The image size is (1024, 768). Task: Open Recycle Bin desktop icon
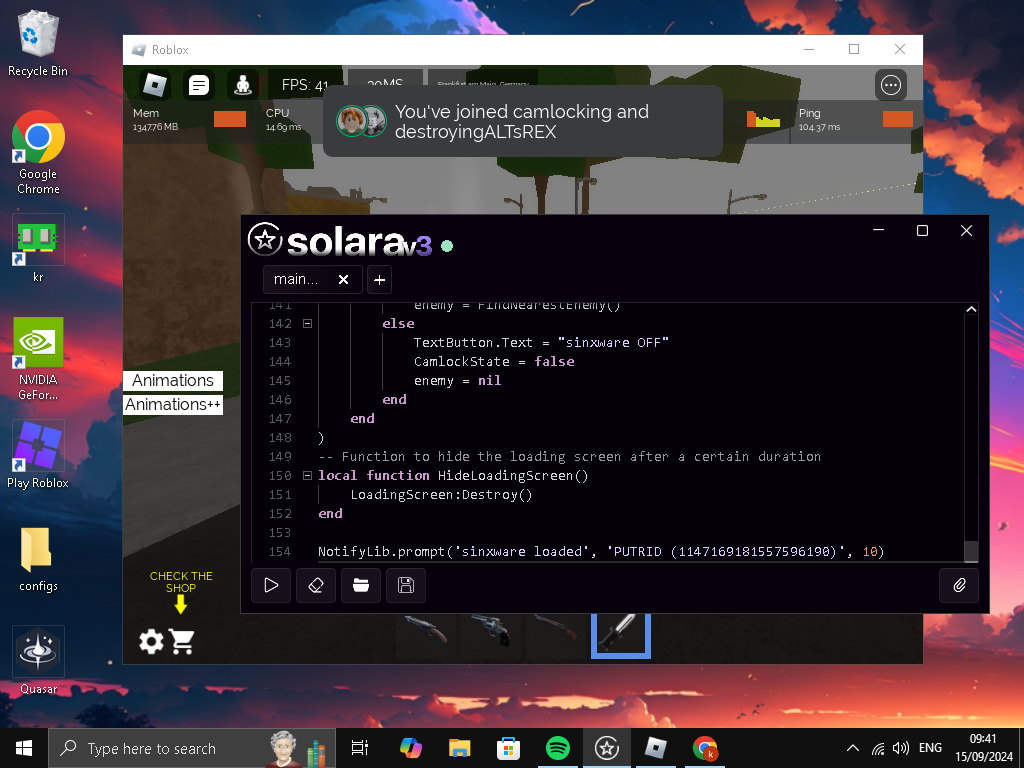pos(37,44)
